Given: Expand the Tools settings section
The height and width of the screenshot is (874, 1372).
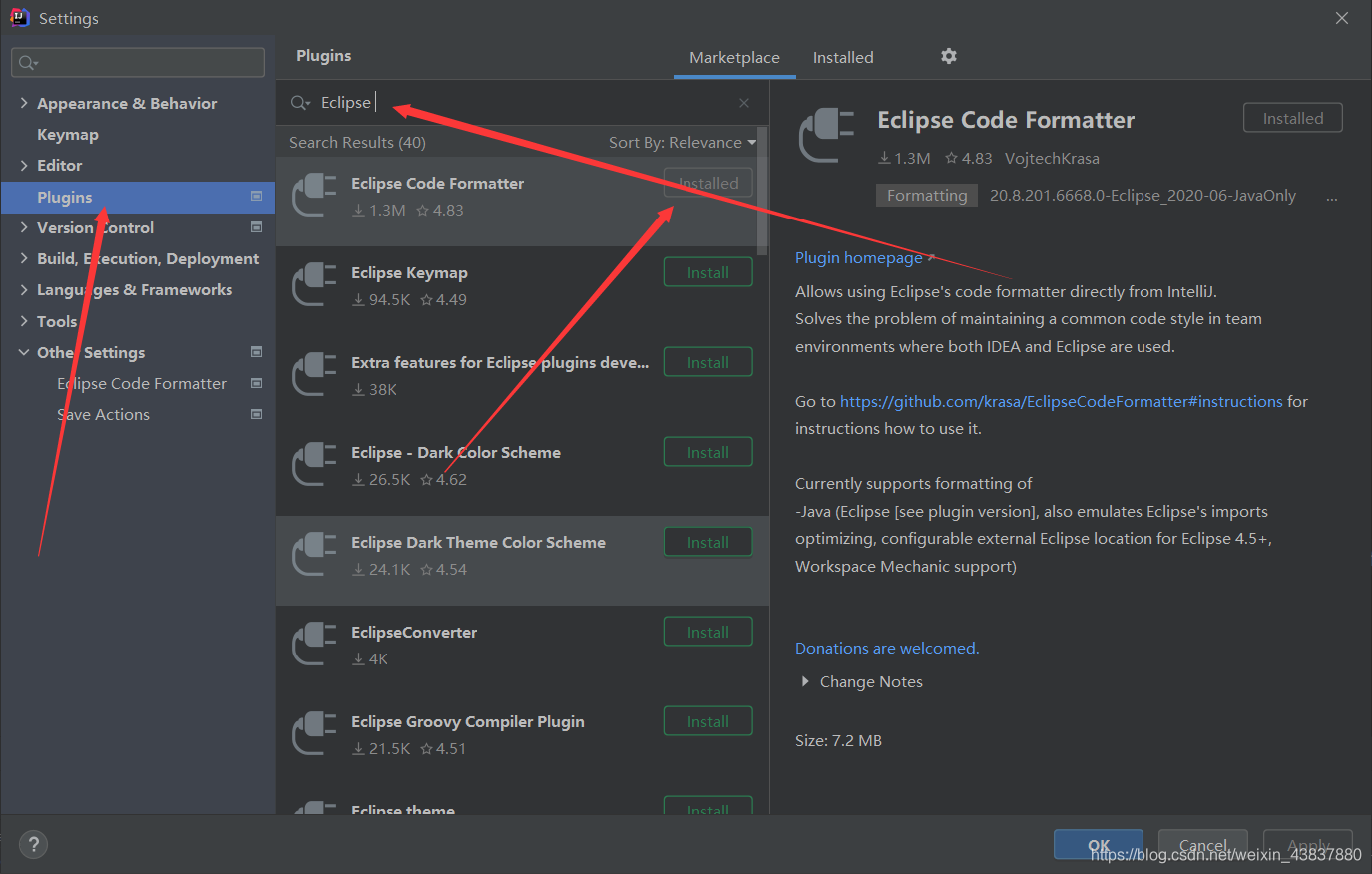Looking at the screenshot, I should click(x=24, y=321).
